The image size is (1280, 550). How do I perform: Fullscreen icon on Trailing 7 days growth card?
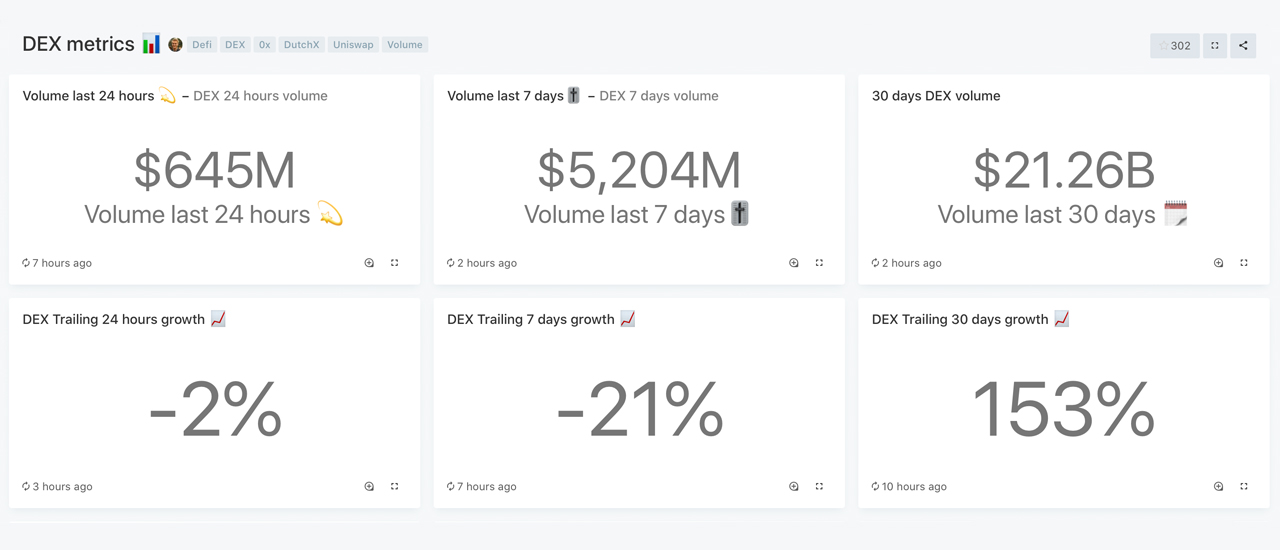(x=820, y=486)
